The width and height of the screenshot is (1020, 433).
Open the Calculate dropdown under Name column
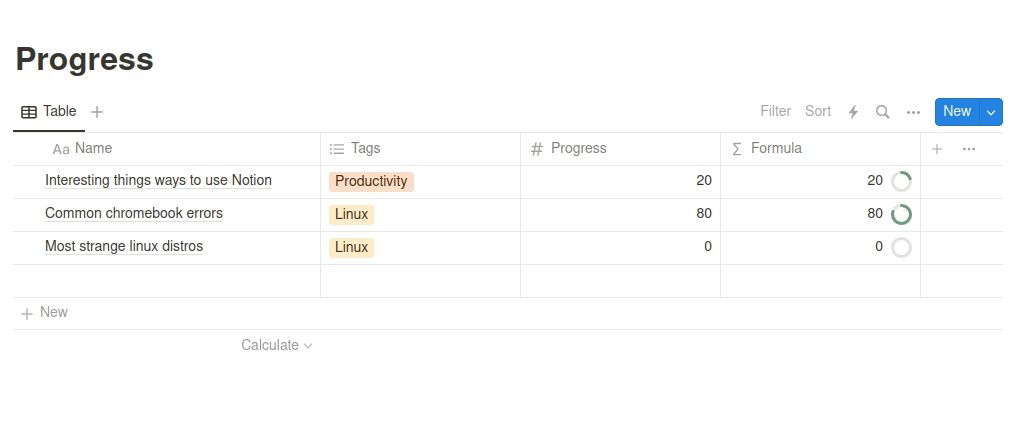(277, 345)
